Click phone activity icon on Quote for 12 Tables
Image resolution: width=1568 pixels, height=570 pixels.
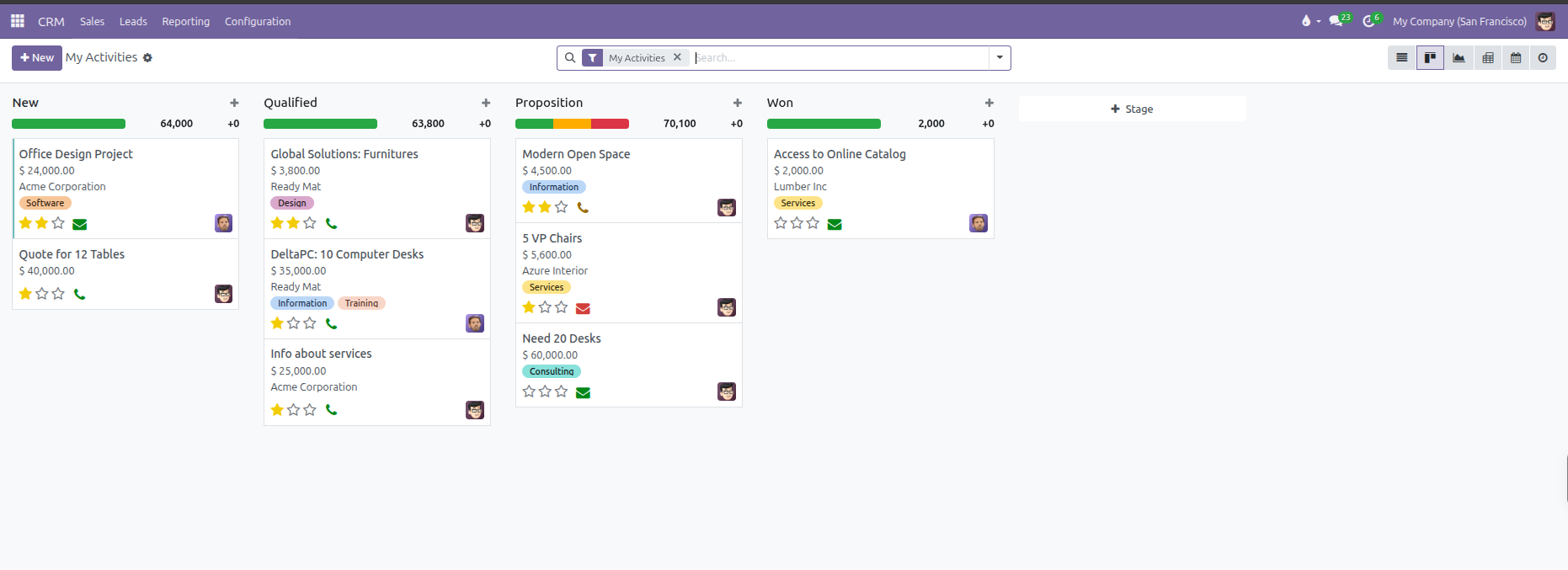tap(80, 294)
